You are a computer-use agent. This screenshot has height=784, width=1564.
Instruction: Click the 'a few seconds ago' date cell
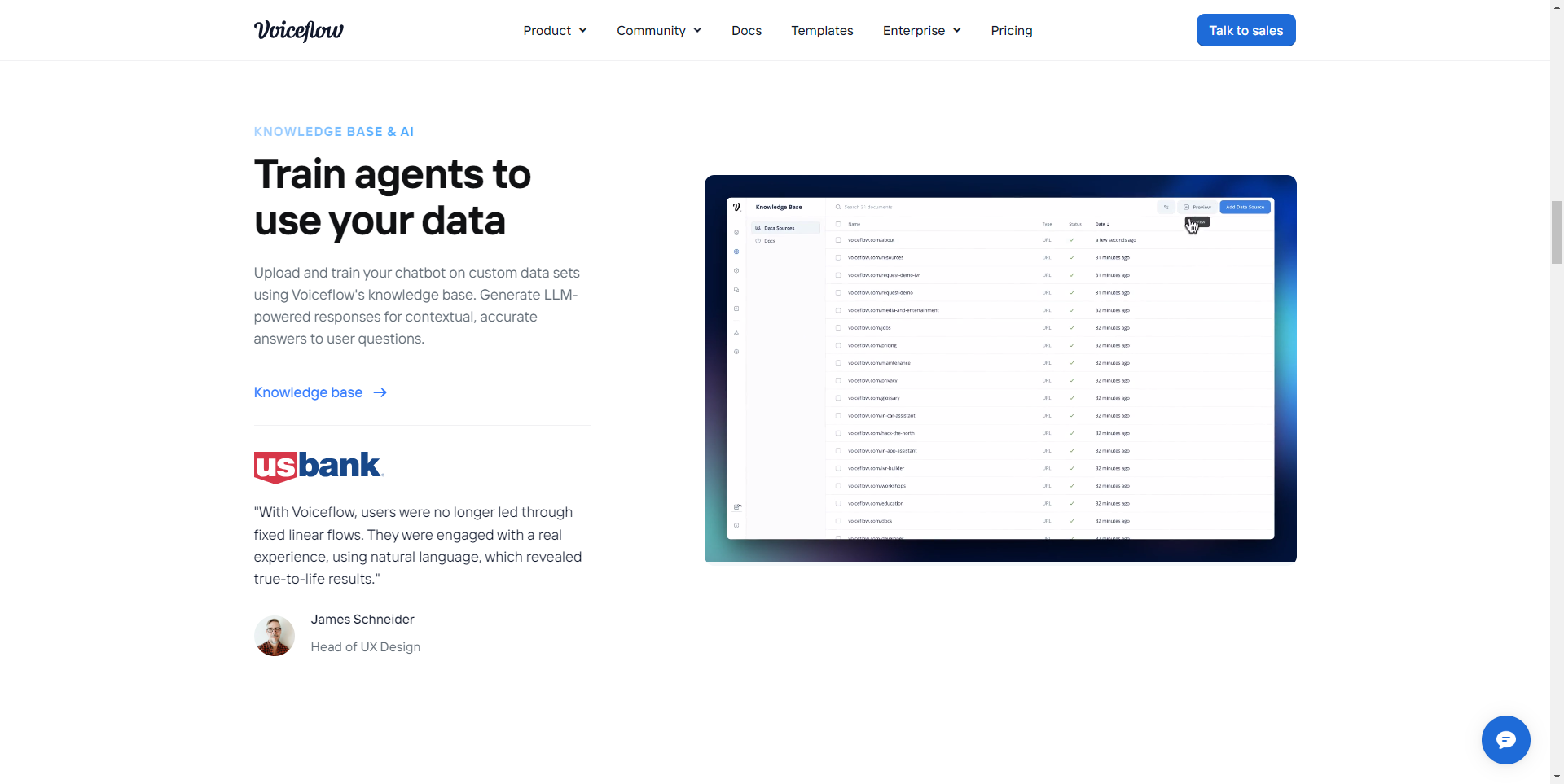tap(1116, 240)
